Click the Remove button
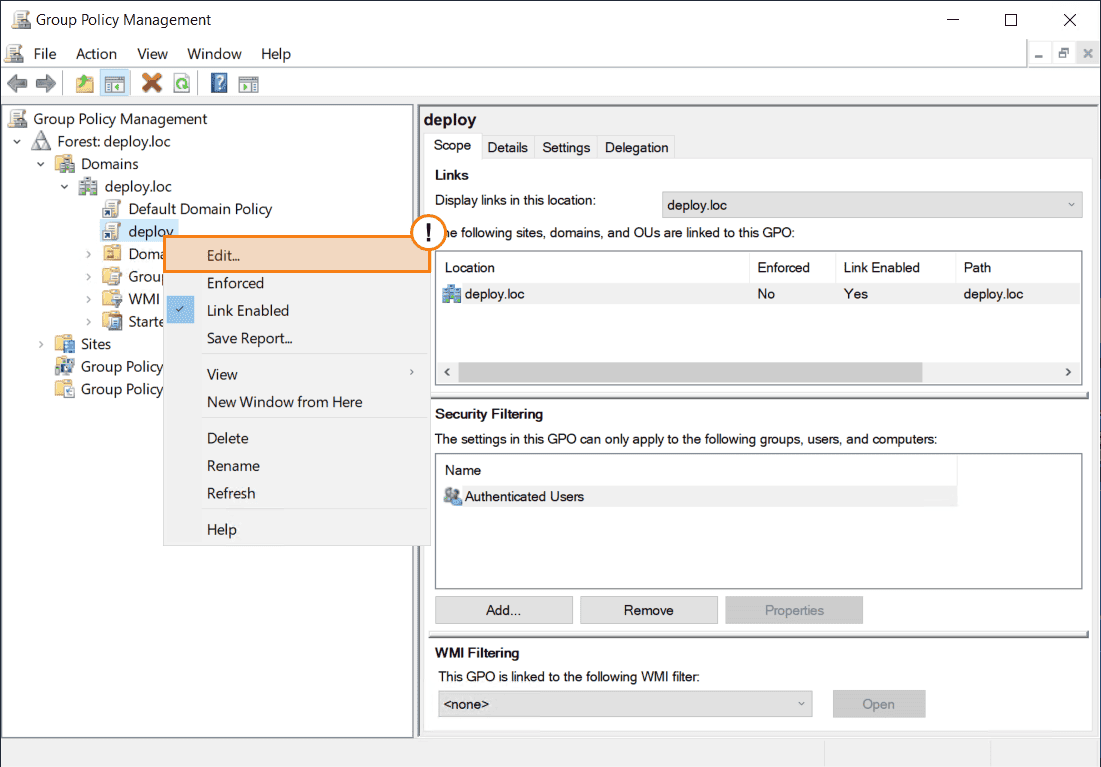The image size is (1101, 767). pyautogui.click(x=648, y=610)
